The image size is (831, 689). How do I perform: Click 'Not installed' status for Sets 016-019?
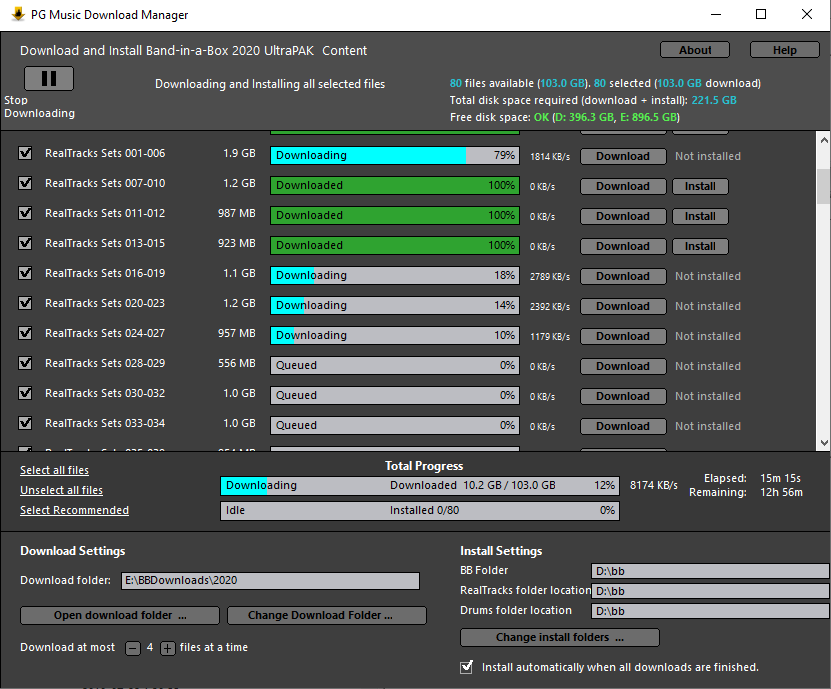point(708,276)
